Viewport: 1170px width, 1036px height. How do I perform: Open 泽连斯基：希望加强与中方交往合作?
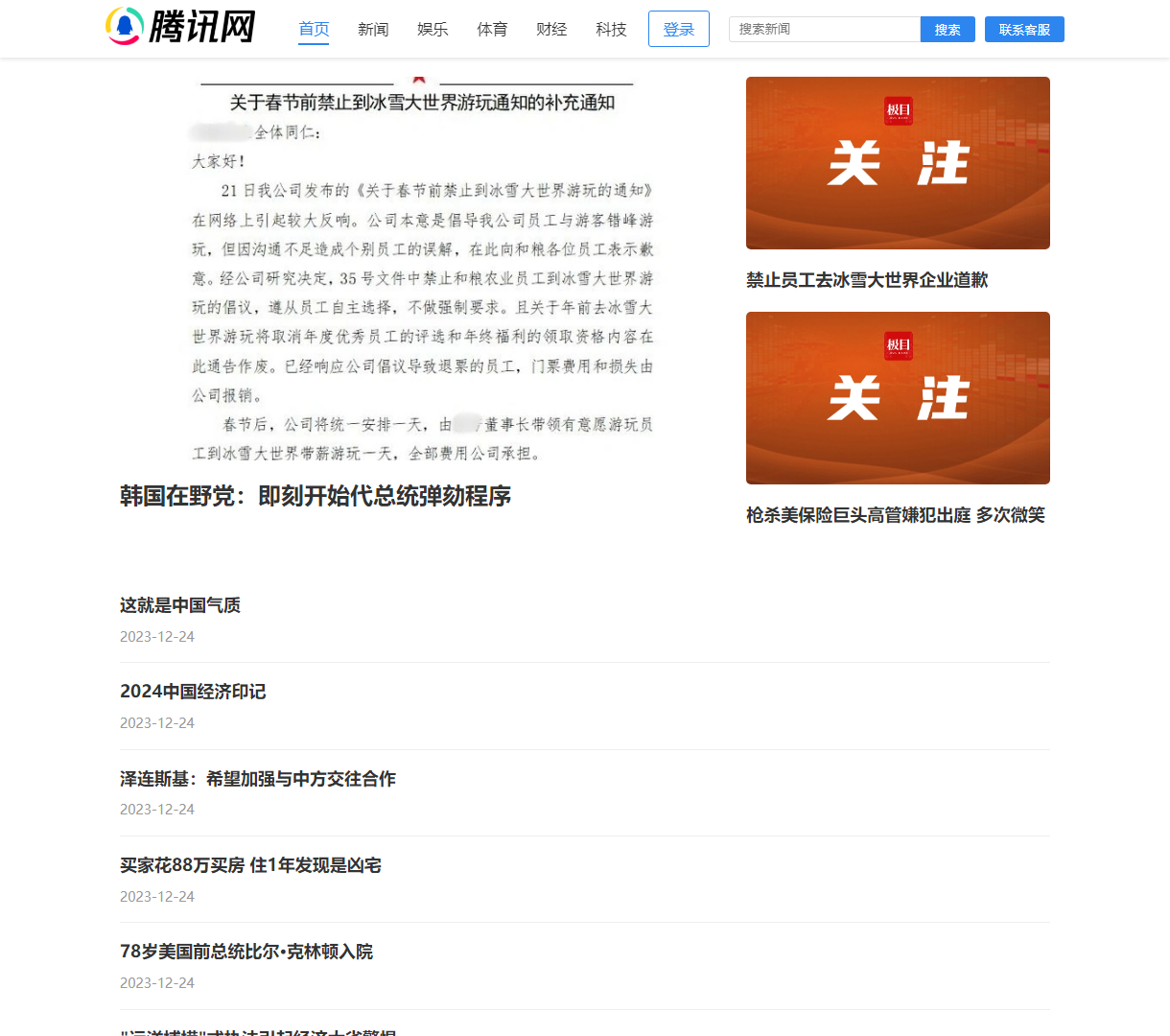point(257,779)
